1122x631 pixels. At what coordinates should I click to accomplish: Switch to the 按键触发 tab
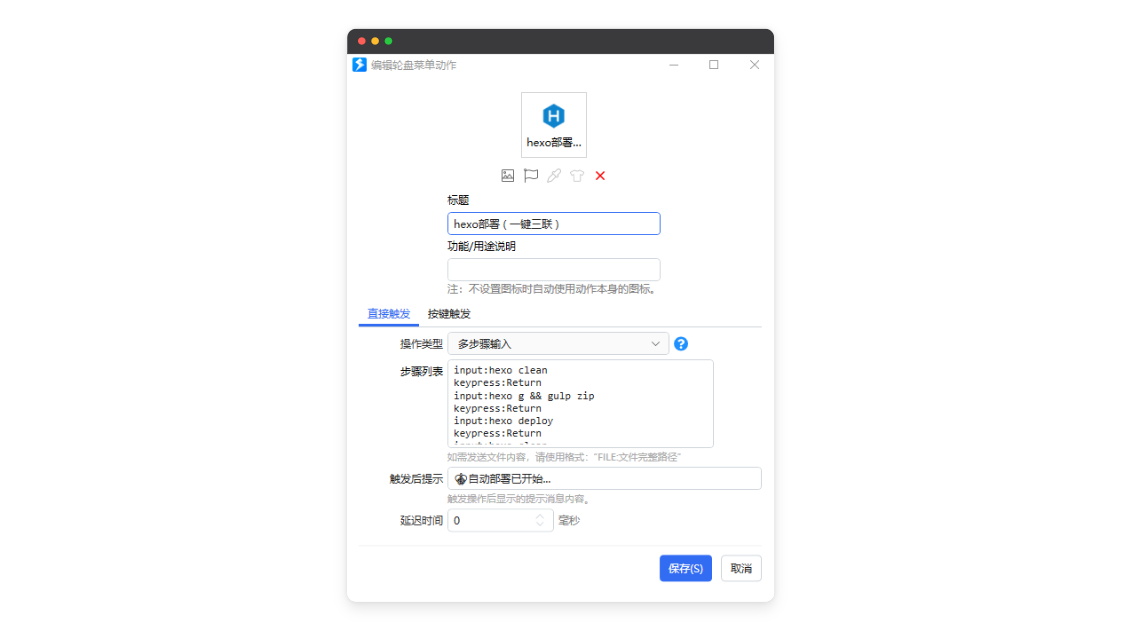coord(449,313)
